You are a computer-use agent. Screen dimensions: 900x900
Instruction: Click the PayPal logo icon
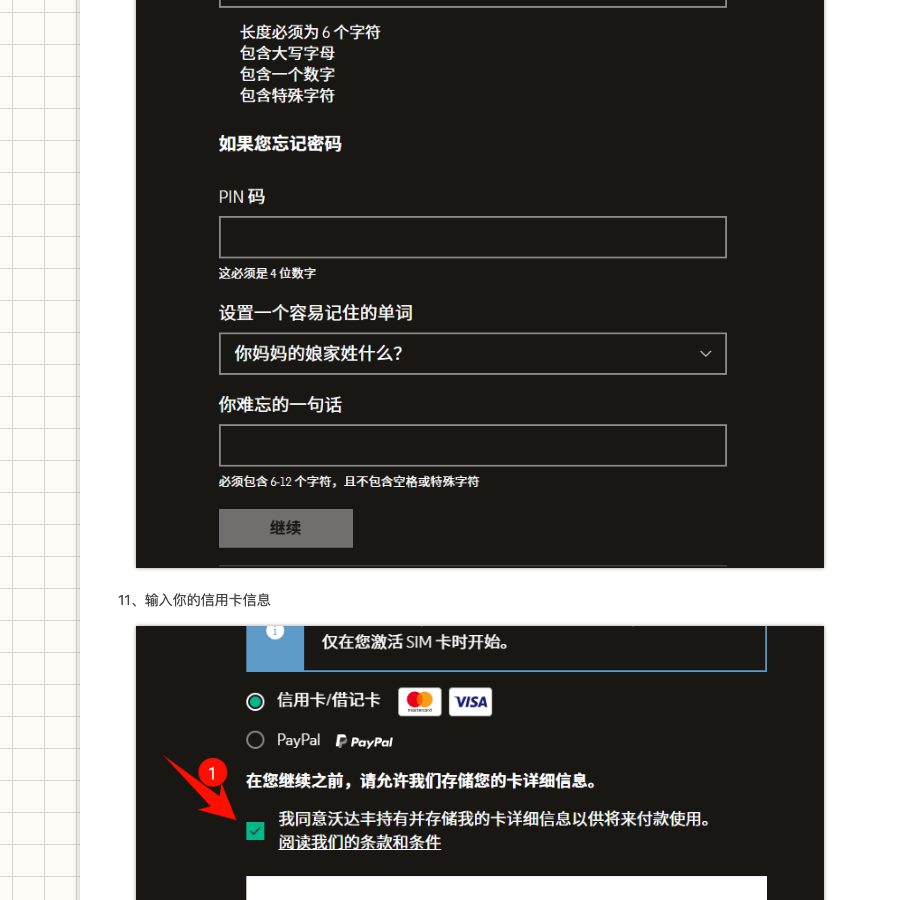point(364,742)
